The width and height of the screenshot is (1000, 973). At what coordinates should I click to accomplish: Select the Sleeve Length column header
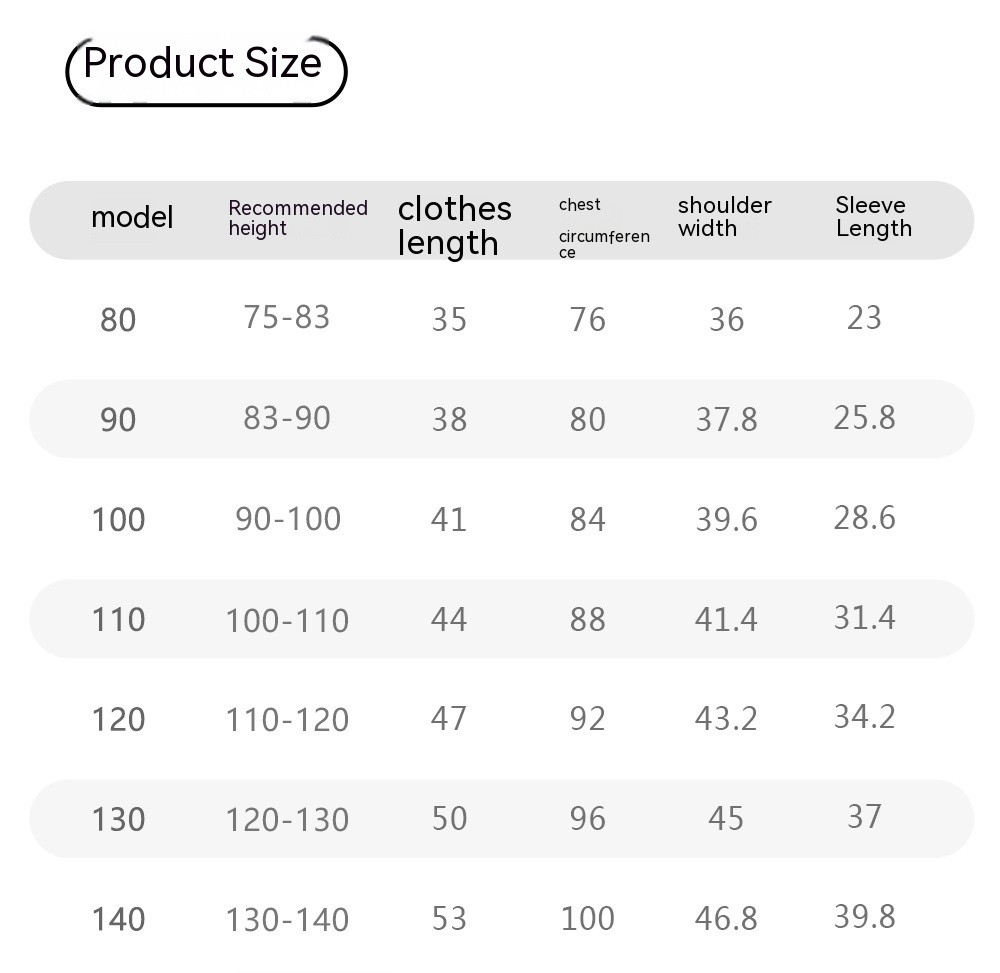[874, 217]
